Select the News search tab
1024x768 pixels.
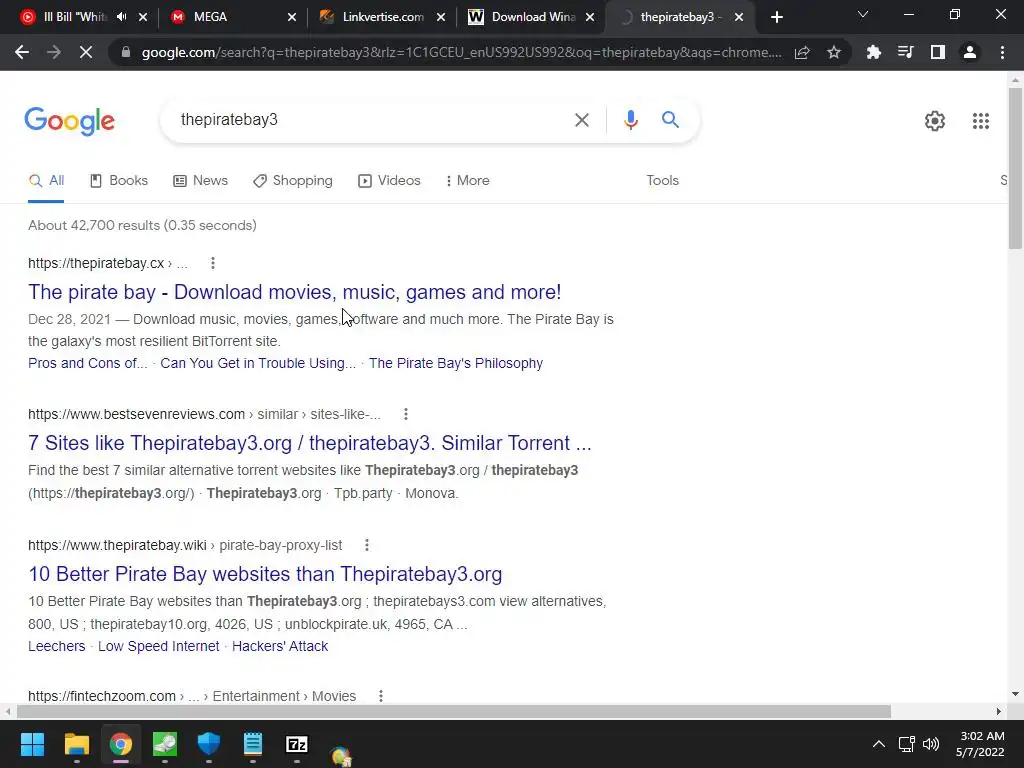(x=200, y=180)
